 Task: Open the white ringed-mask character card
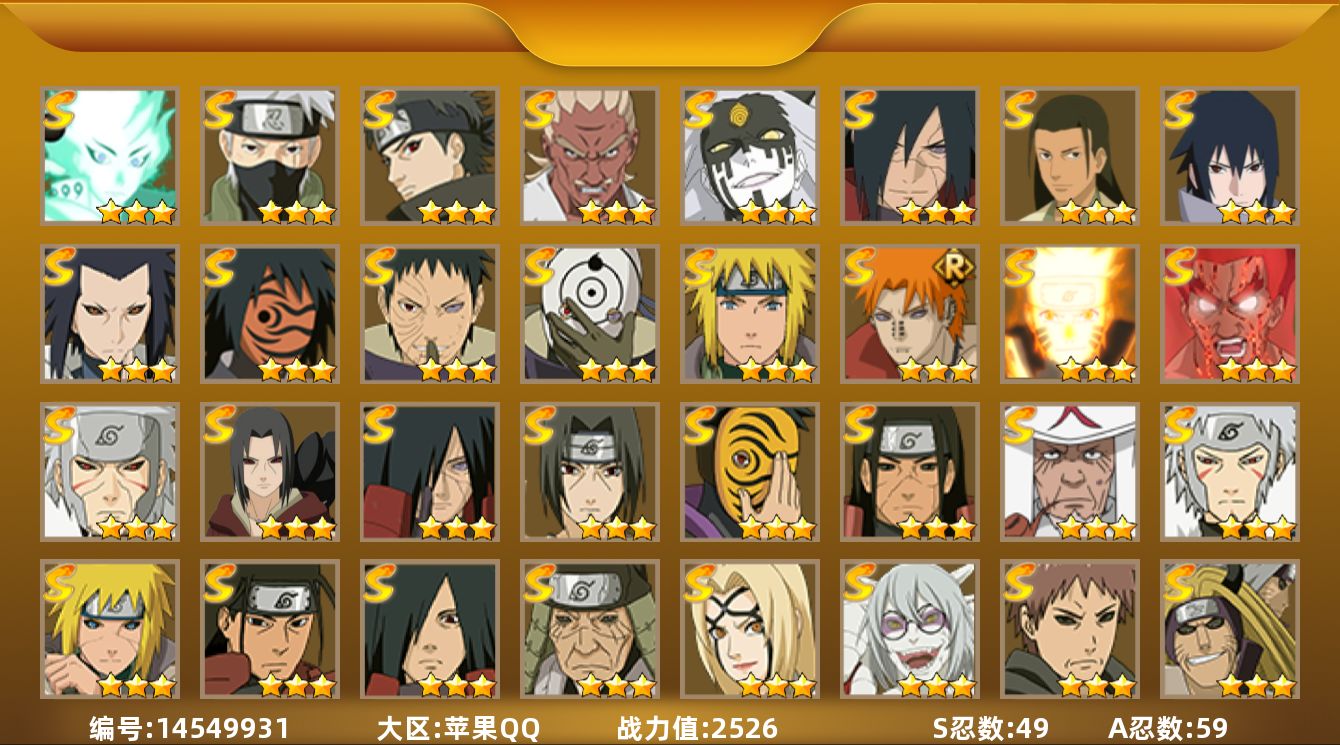[589, 314]
